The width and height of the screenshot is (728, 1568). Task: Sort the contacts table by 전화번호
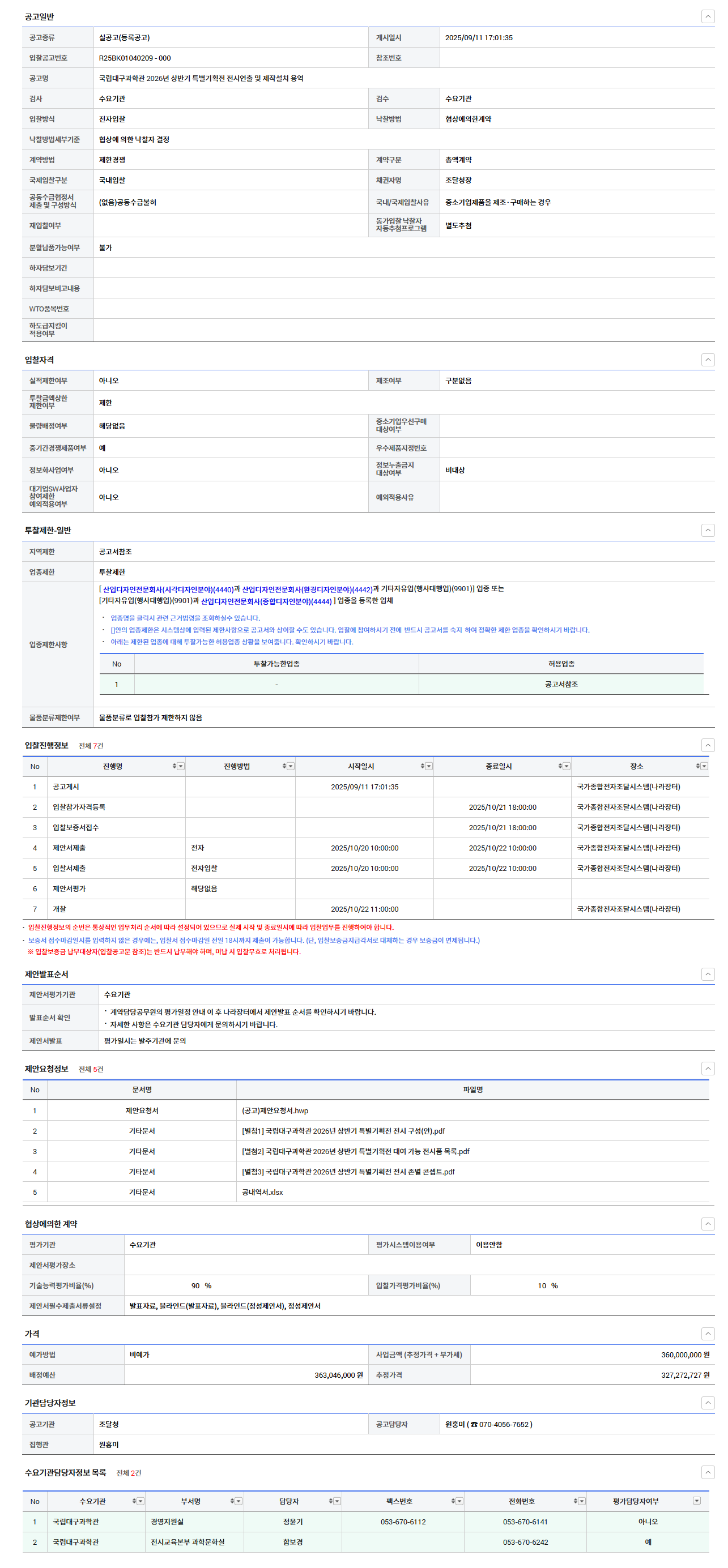575,1501
